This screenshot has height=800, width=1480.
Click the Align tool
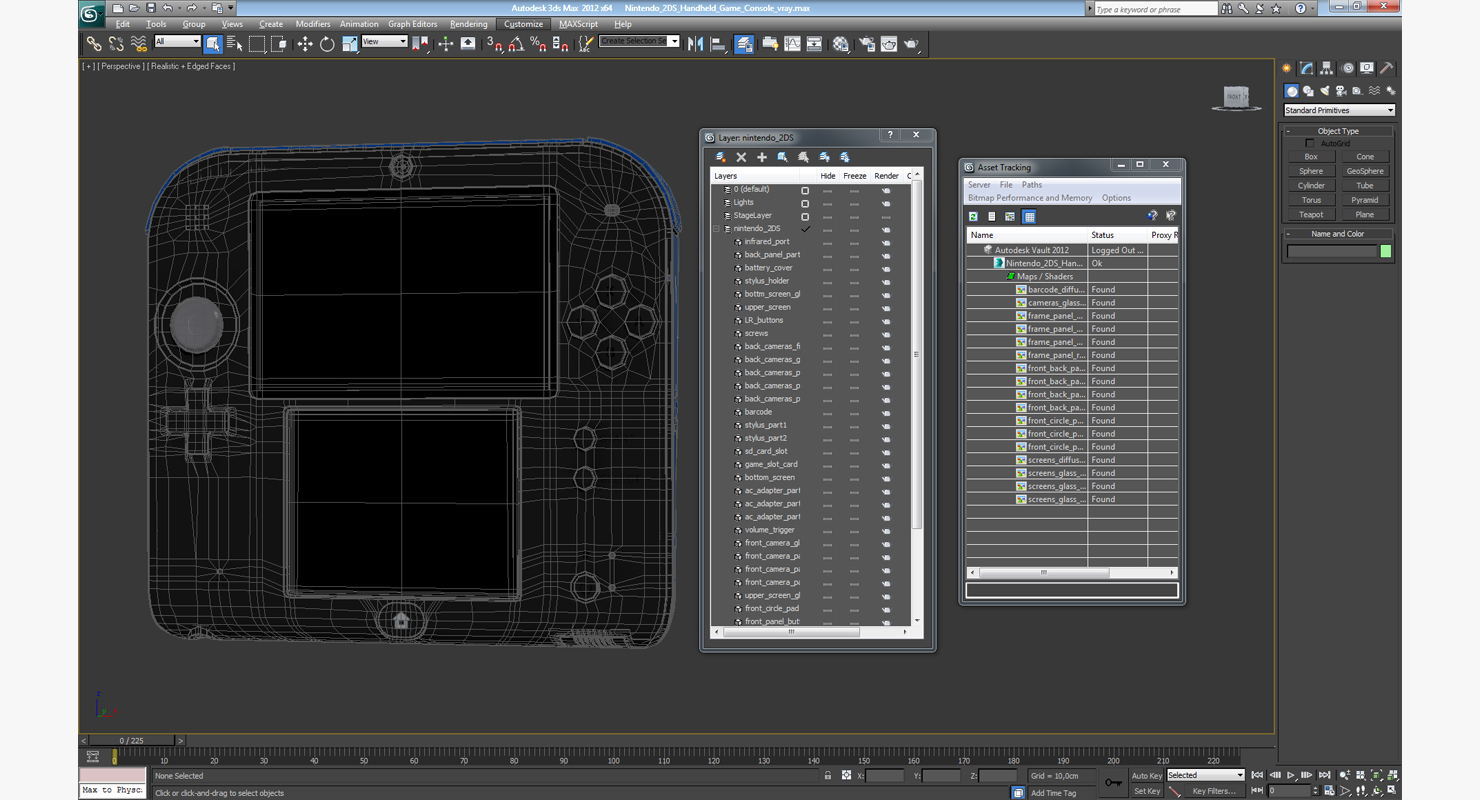[x=718, y=44]
